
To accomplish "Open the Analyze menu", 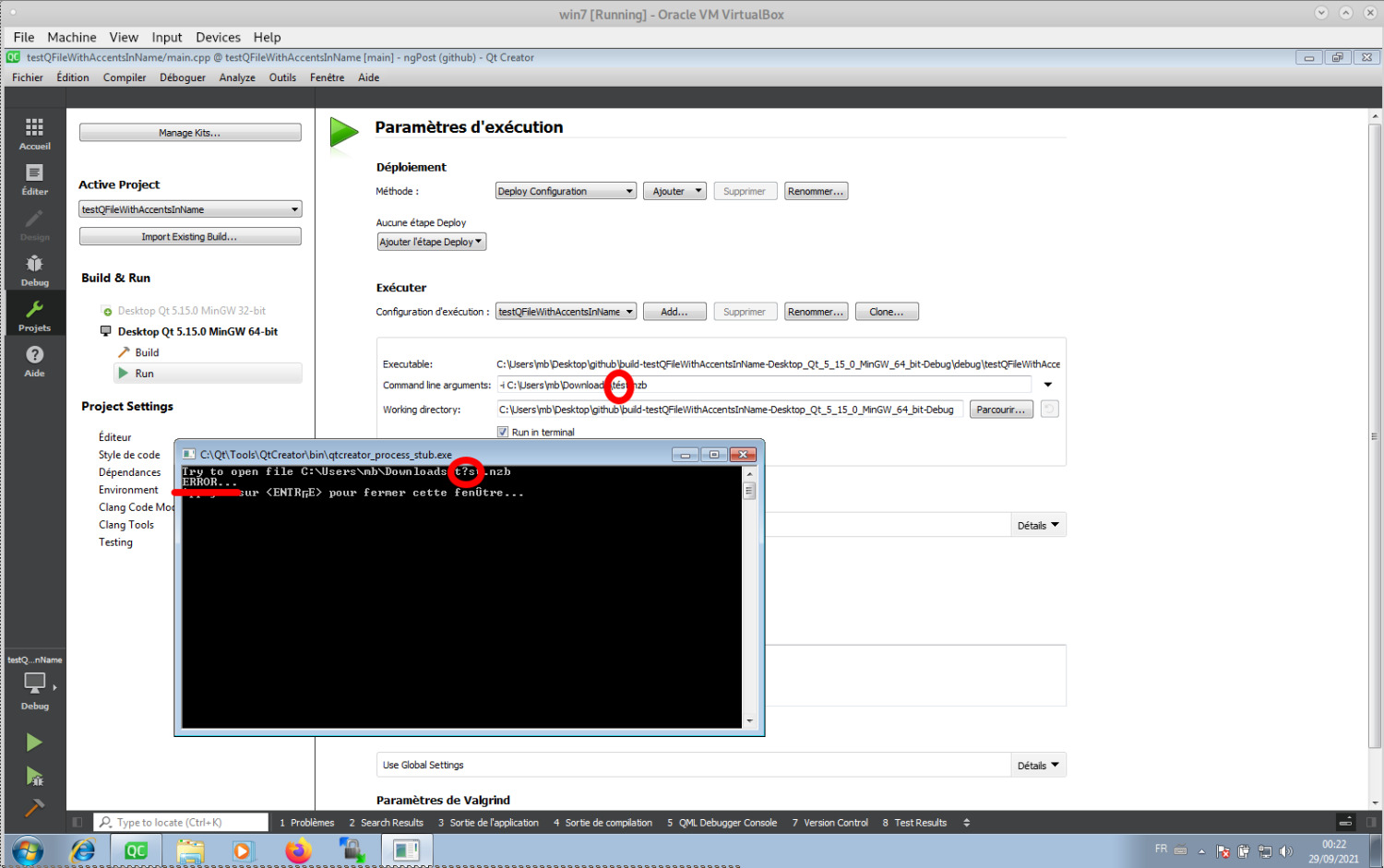I will coord(237,77).
